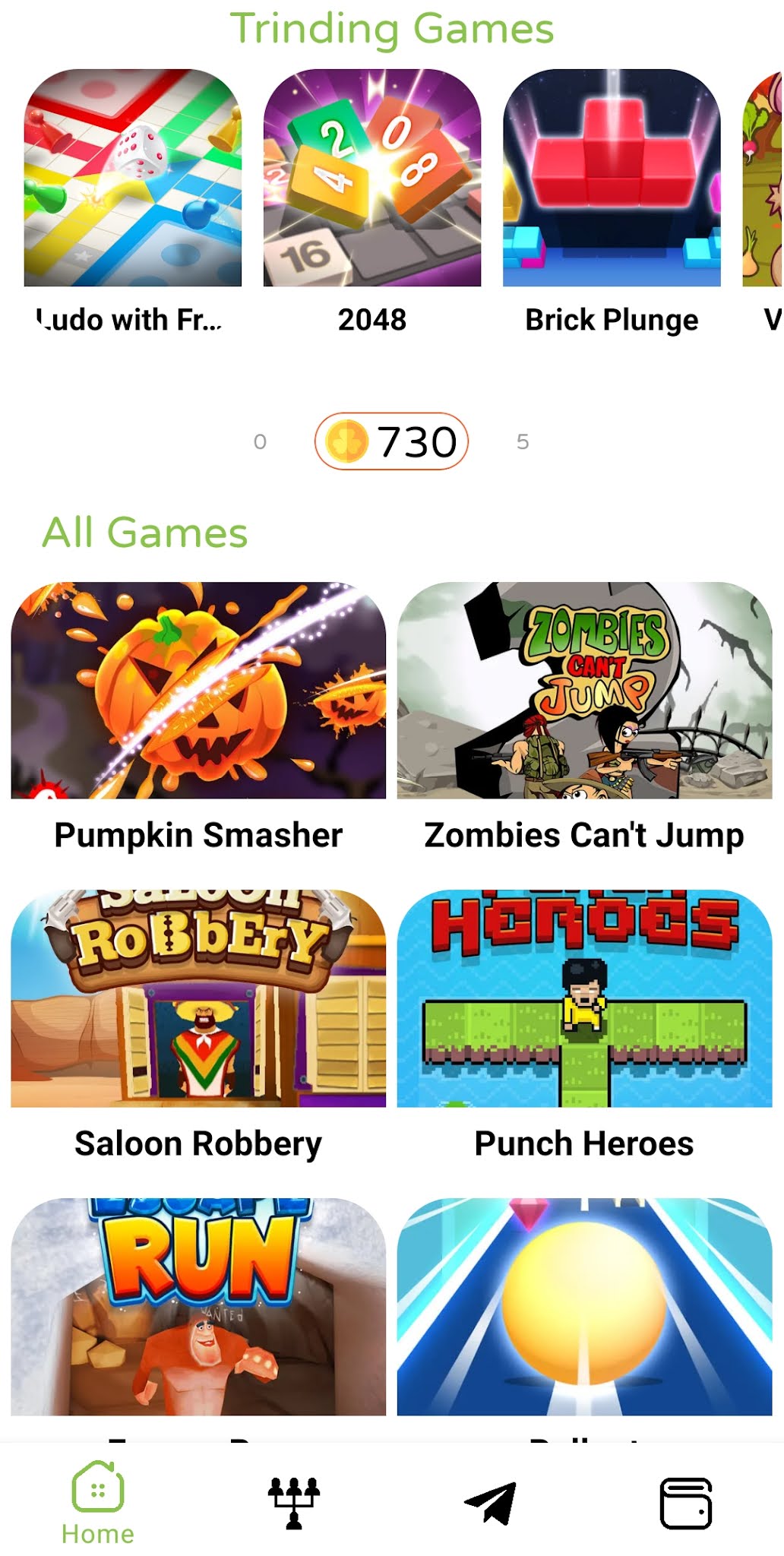This screenshot has height=1556, width=784.
Task: Tap the paper plane share icon
Action: pos(490,1503)
